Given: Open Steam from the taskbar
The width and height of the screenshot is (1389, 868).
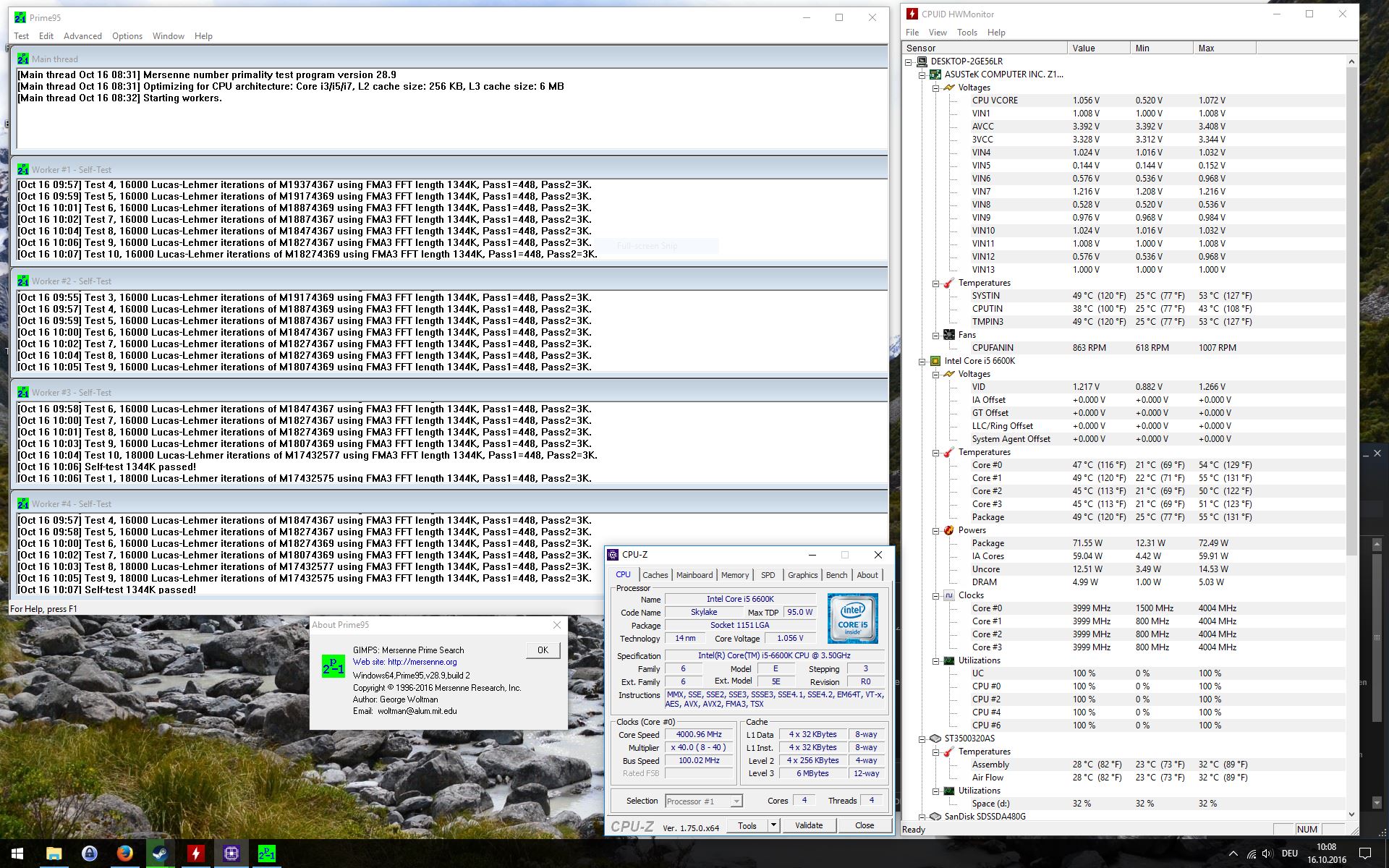Looking at the screenshot, I should point(160,854).
